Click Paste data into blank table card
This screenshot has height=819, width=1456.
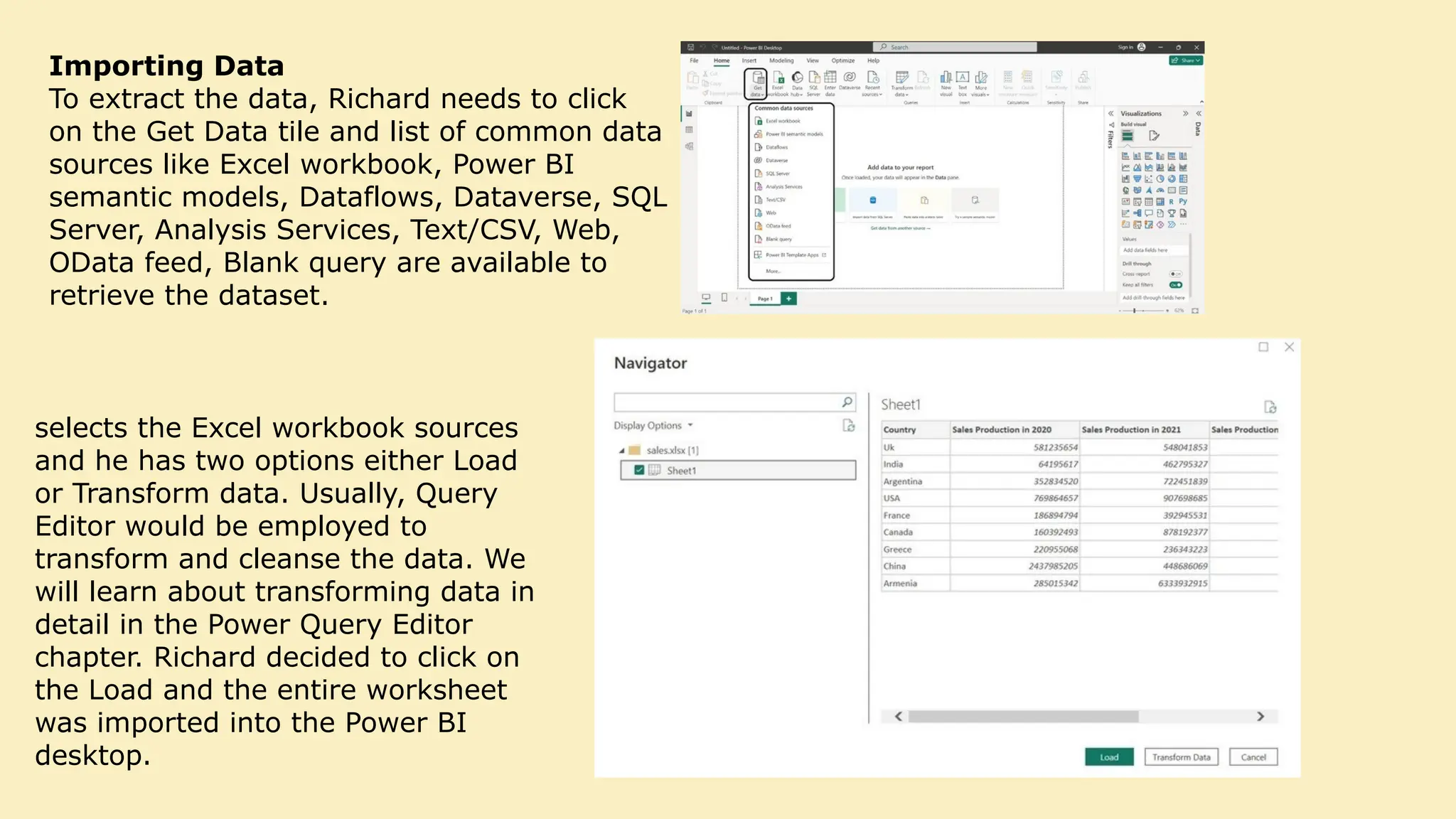[x=924, y=205]
